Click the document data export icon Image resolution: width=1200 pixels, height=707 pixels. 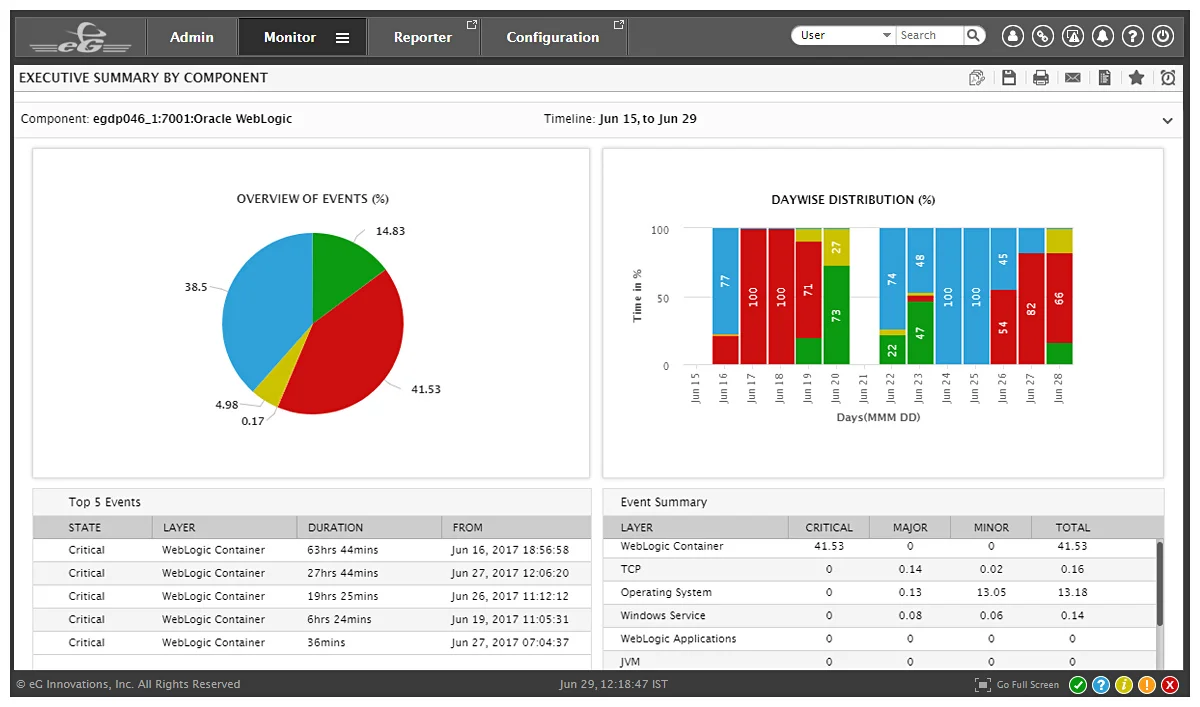[1105, 78]
